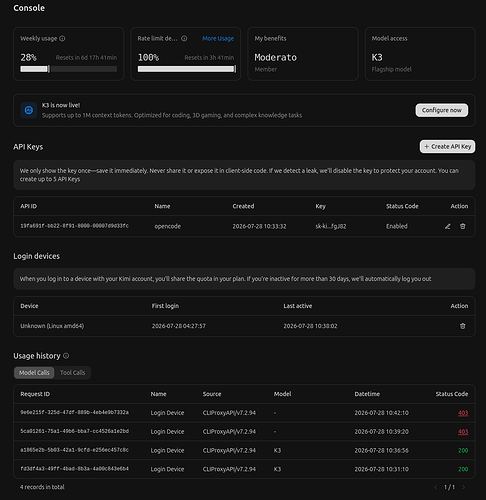The width and height of the screenshot is (486, 500).
Task: Click the masked key sk-ki...fgJ82
Action: (x=331, y=226)
